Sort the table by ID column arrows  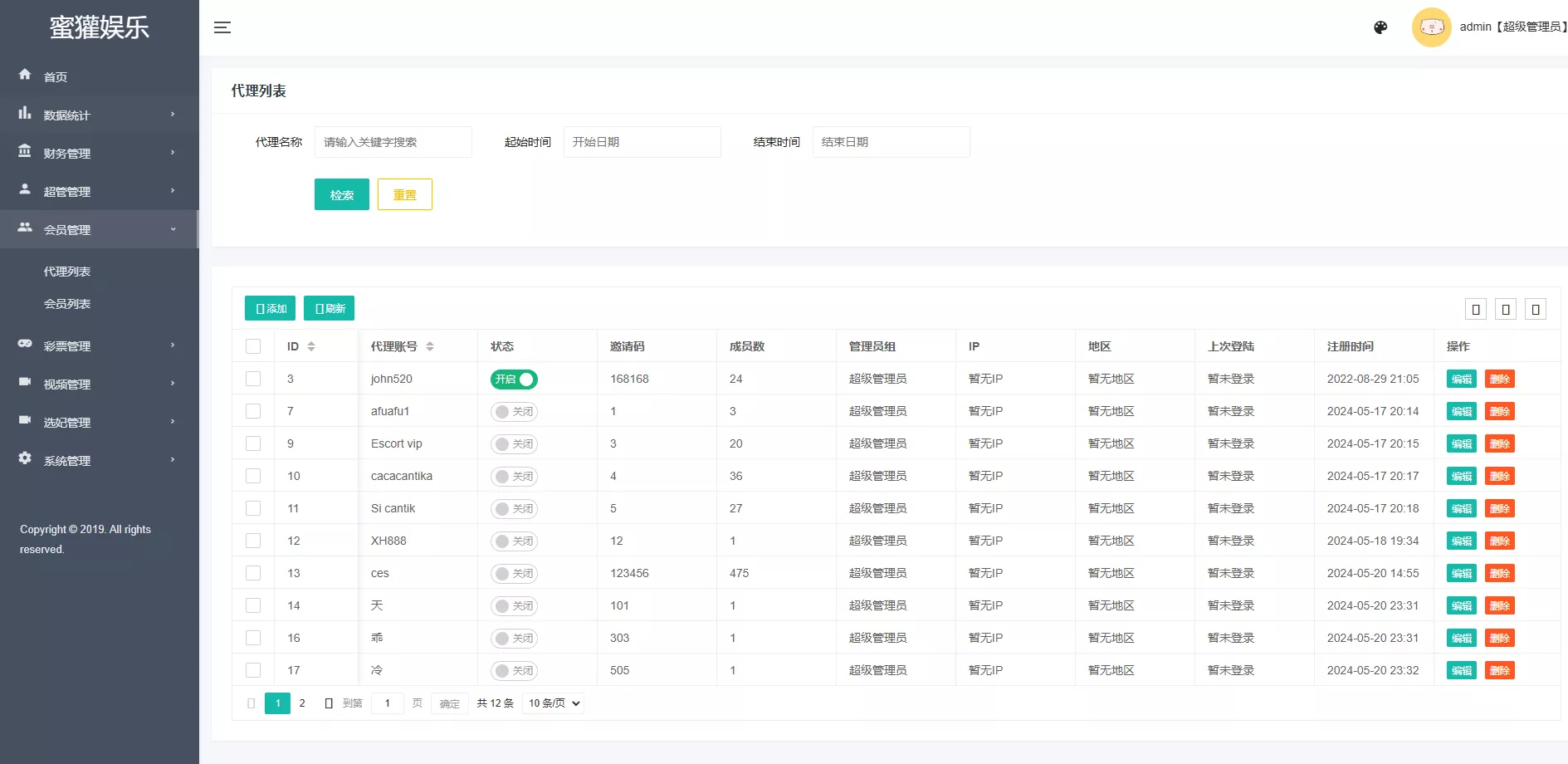(311, 346)
